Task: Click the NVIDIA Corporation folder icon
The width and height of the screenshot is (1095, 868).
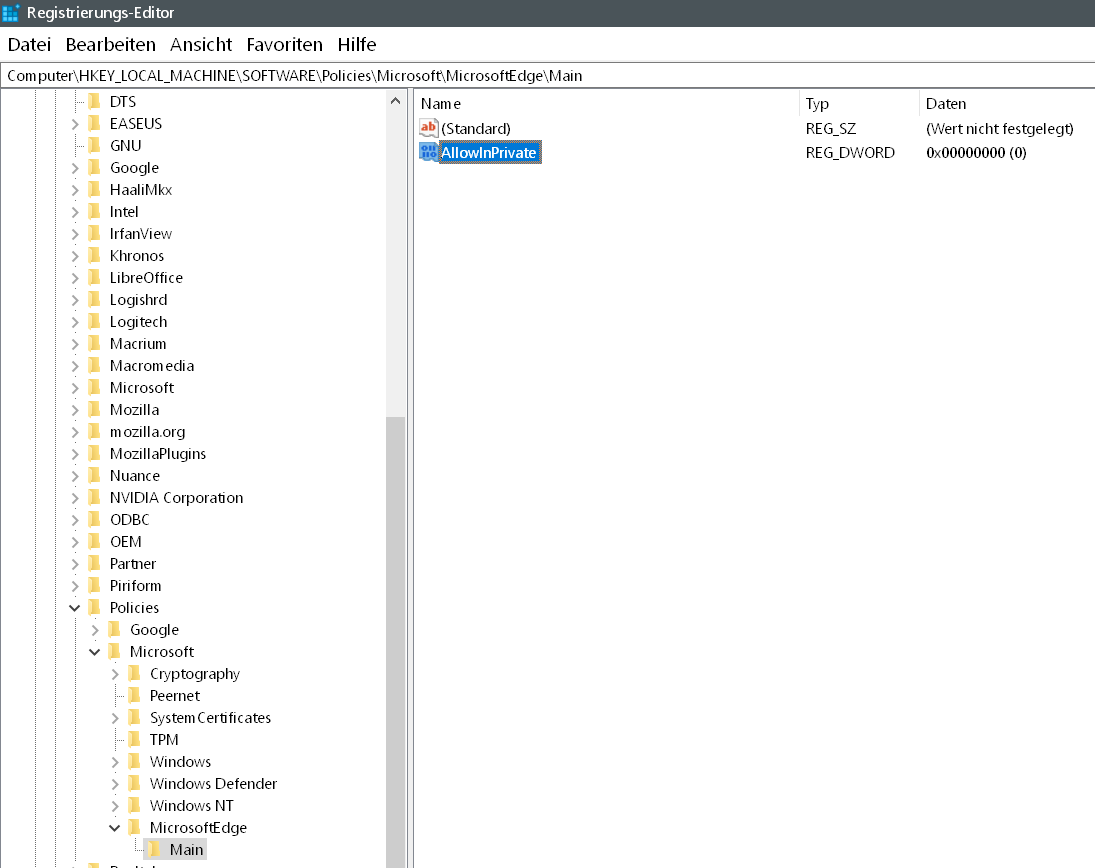Action: pyautogui.click(x=94, y=498)
